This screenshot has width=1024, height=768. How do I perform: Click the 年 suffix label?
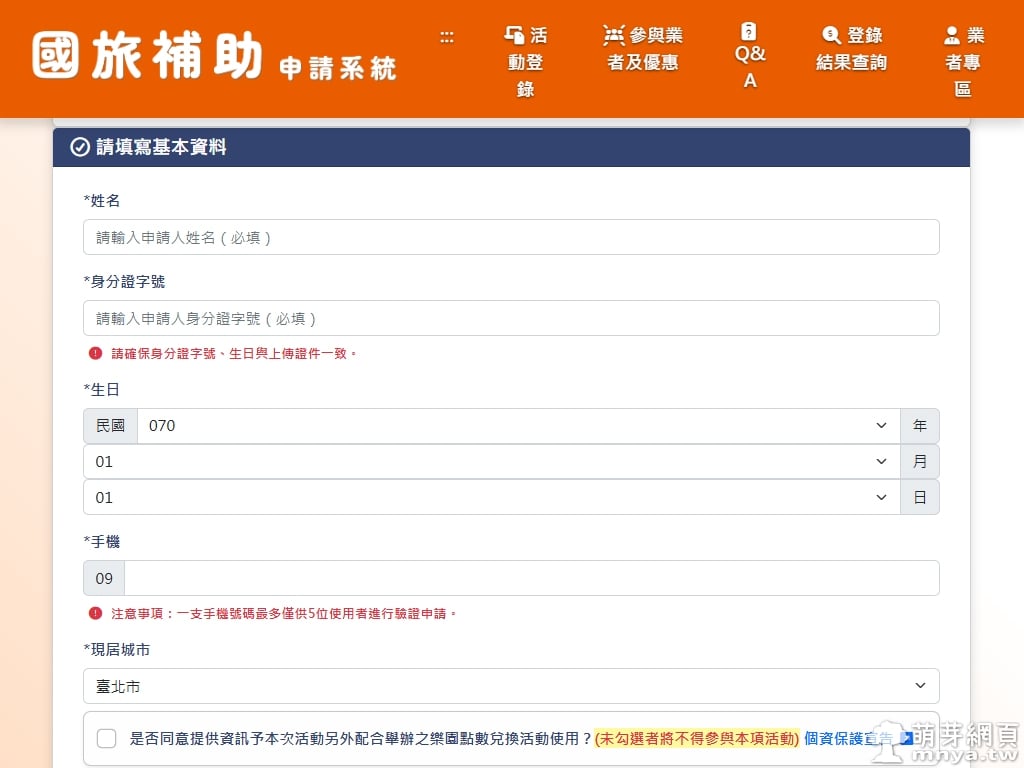tap(920, 426)
